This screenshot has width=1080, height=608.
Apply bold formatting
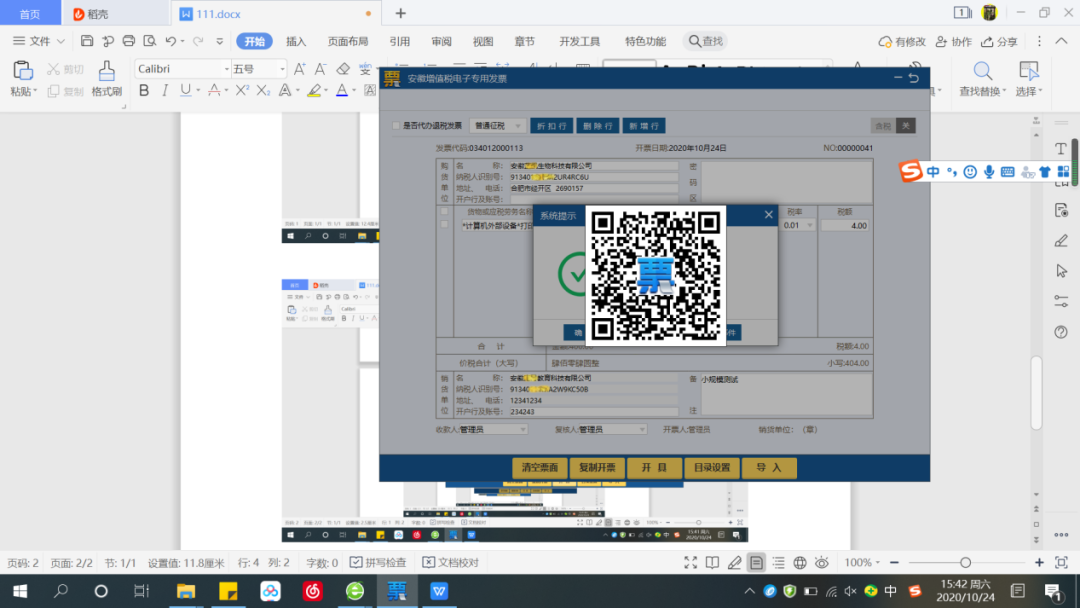point(144,90)
